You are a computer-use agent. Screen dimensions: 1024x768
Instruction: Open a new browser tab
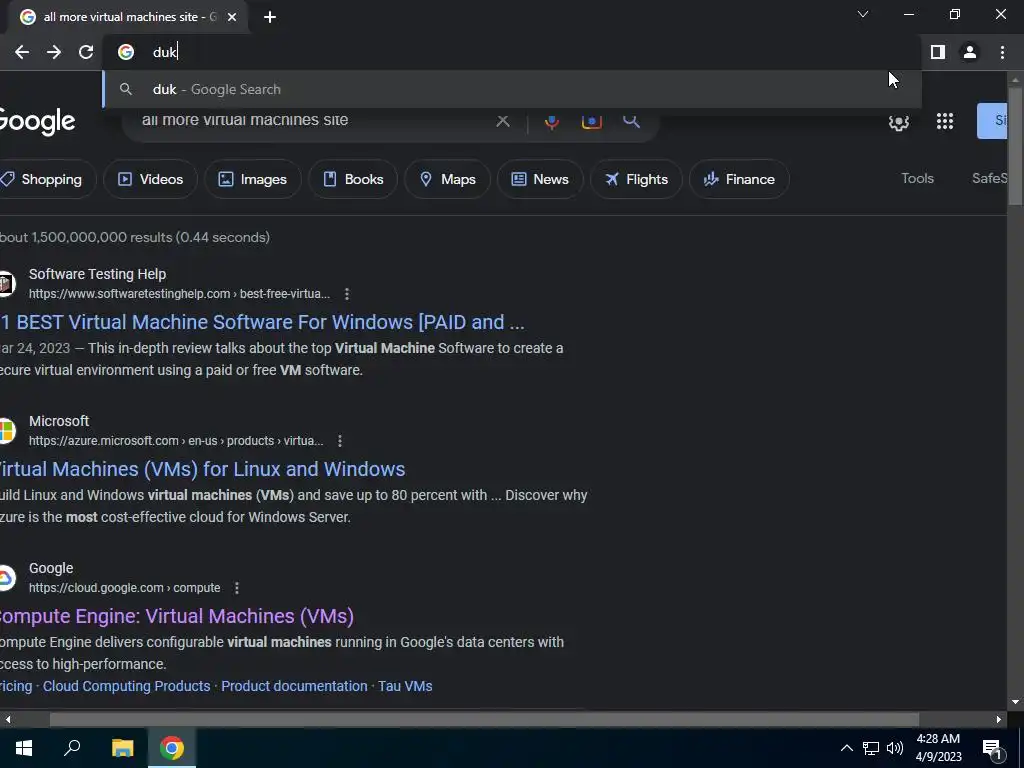pyautogui.click(x=270, y=17)
